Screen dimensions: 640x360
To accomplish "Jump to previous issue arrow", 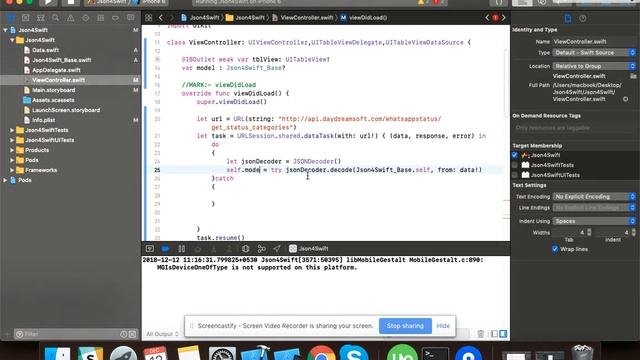I will click(x=487, y=18).
